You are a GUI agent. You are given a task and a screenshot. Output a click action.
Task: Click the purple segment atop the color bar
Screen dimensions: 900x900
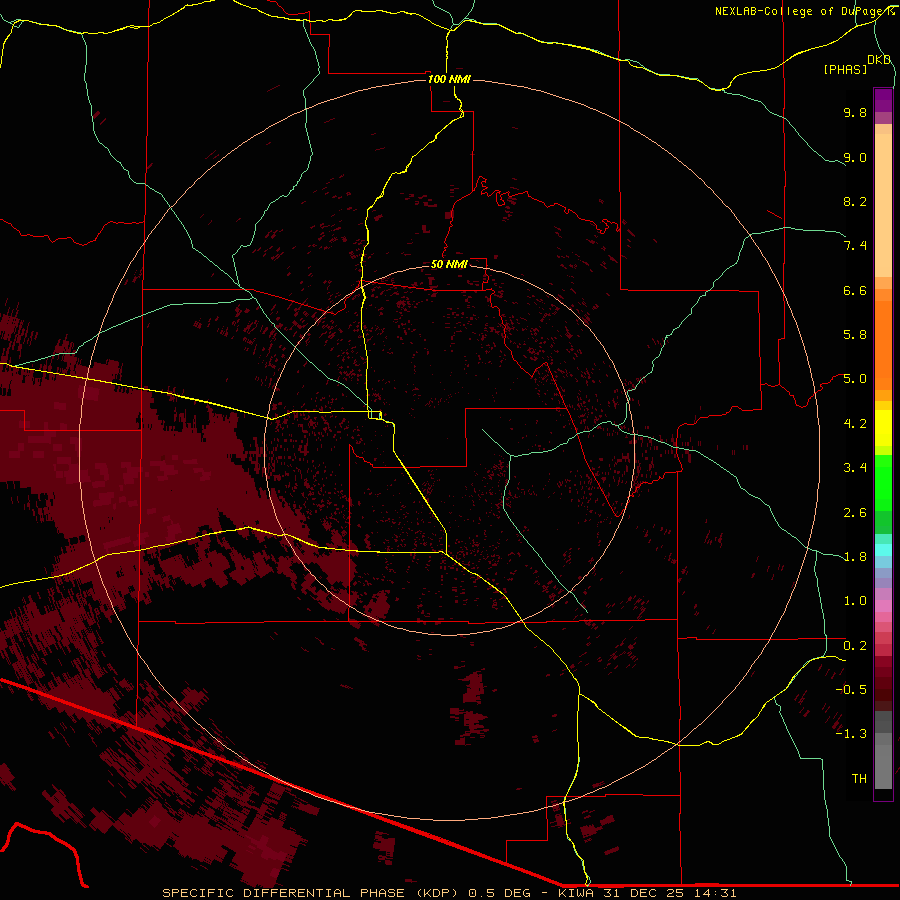pos(883,100)
